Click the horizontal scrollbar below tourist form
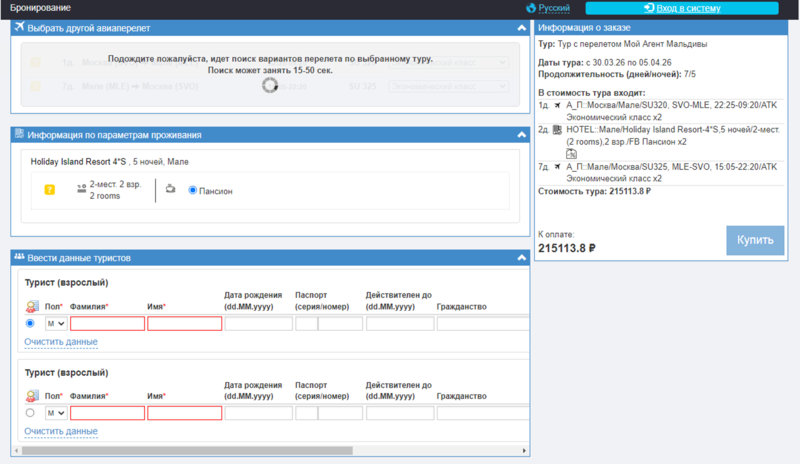Viewport: 800px width, 464px height. 190,450
